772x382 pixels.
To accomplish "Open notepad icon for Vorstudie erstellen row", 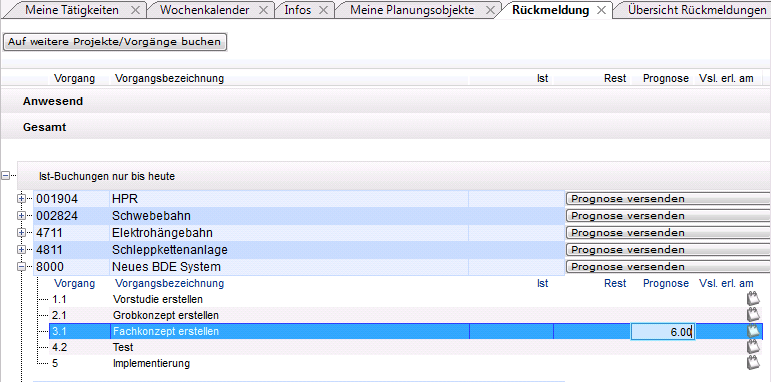I will pyautogui.click(x=753, y=298).
